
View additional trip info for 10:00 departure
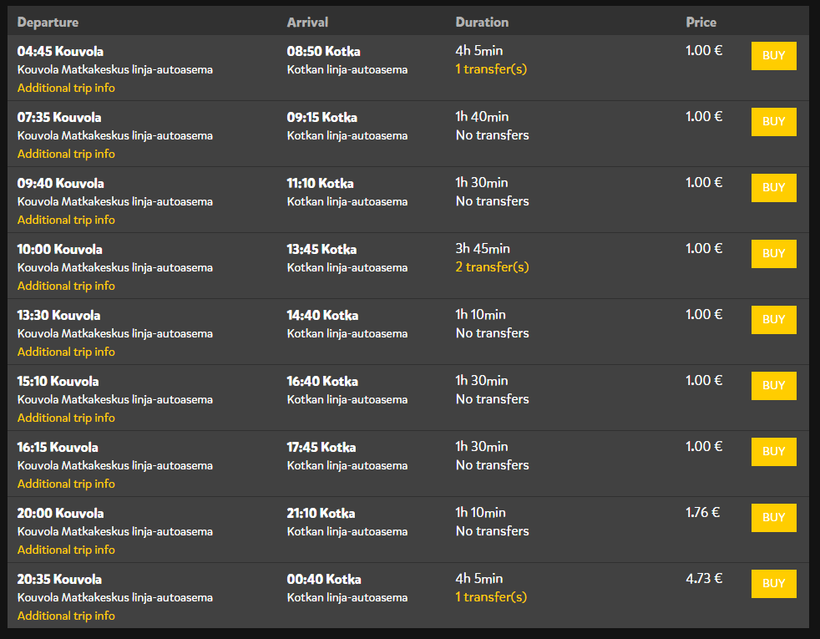[66, 286]
